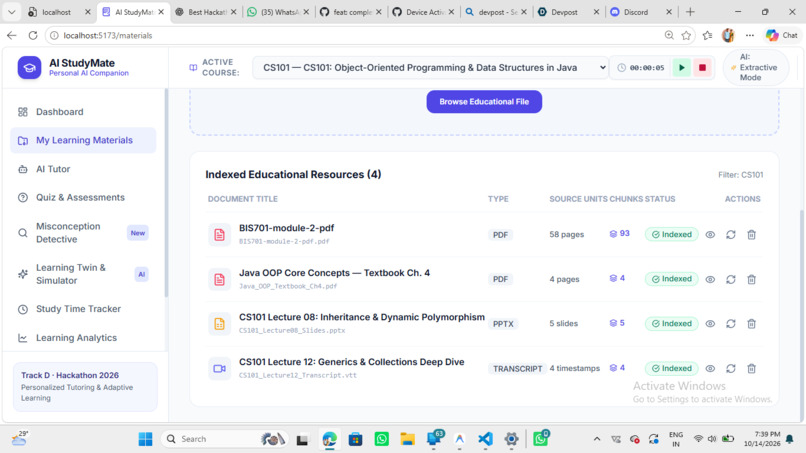Open the AI Tutor page
This screenshot has height=453, width=806.
pyautogui.click(x=83, y=169)
